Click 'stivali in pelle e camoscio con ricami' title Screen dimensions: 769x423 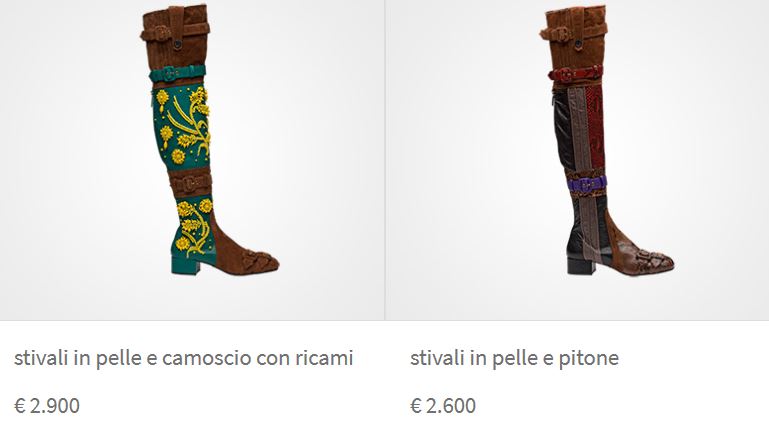(183, 358)
